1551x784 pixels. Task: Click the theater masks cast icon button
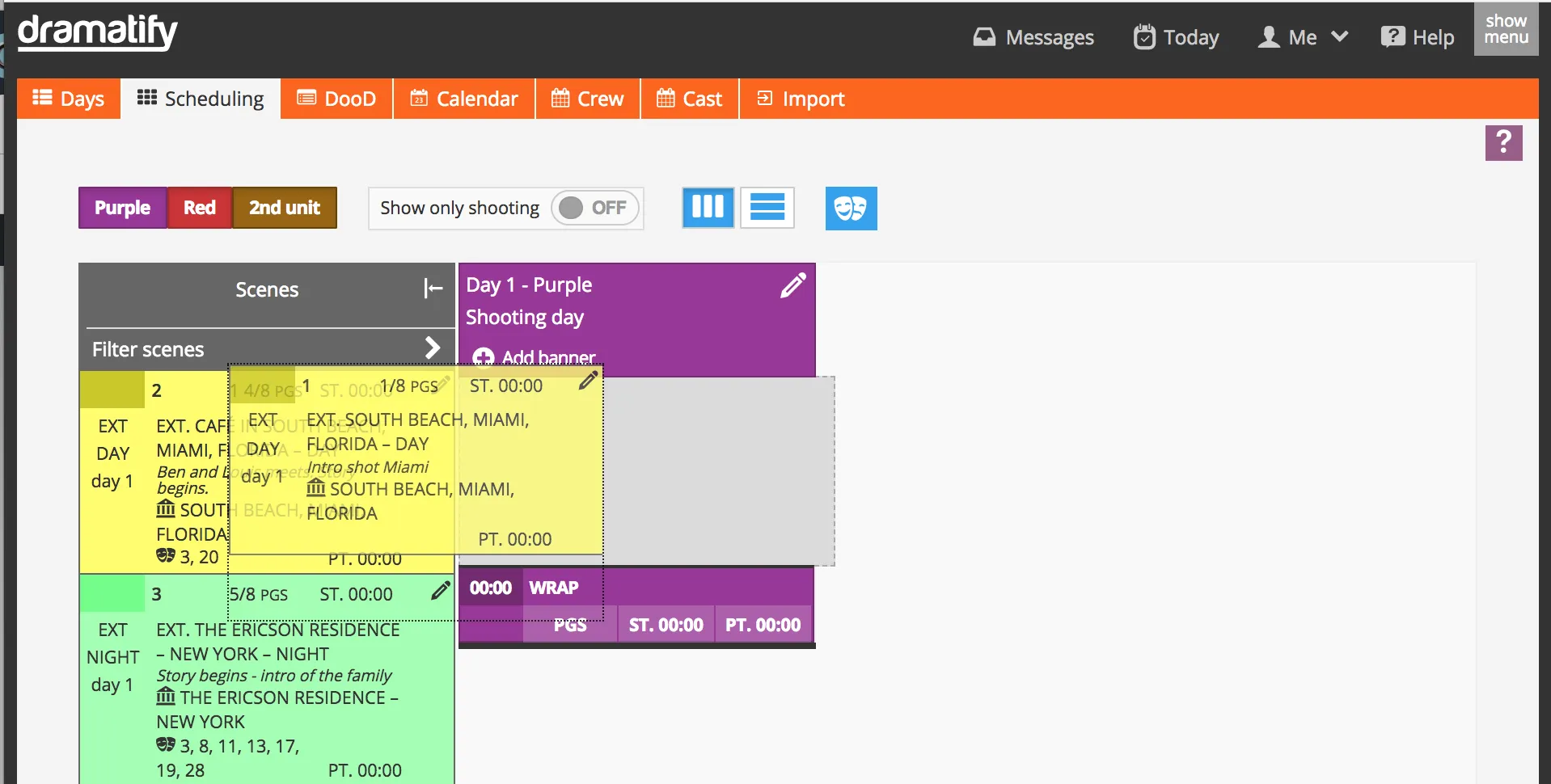pos(851,209)
